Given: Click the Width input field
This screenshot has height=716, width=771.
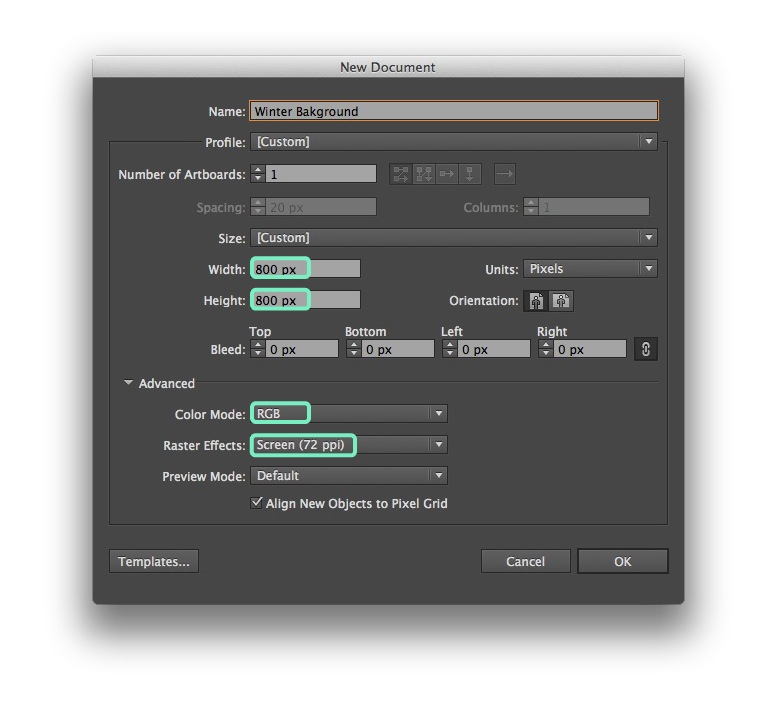Looking at the screenshot, I should [x=306, y=269].
